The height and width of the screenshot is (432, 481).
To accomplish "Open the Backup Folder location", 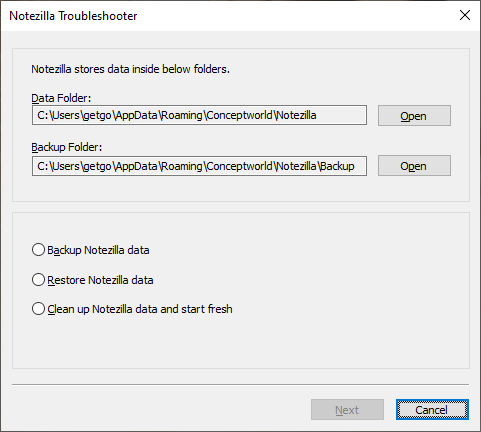I will (x=414, y=166).
